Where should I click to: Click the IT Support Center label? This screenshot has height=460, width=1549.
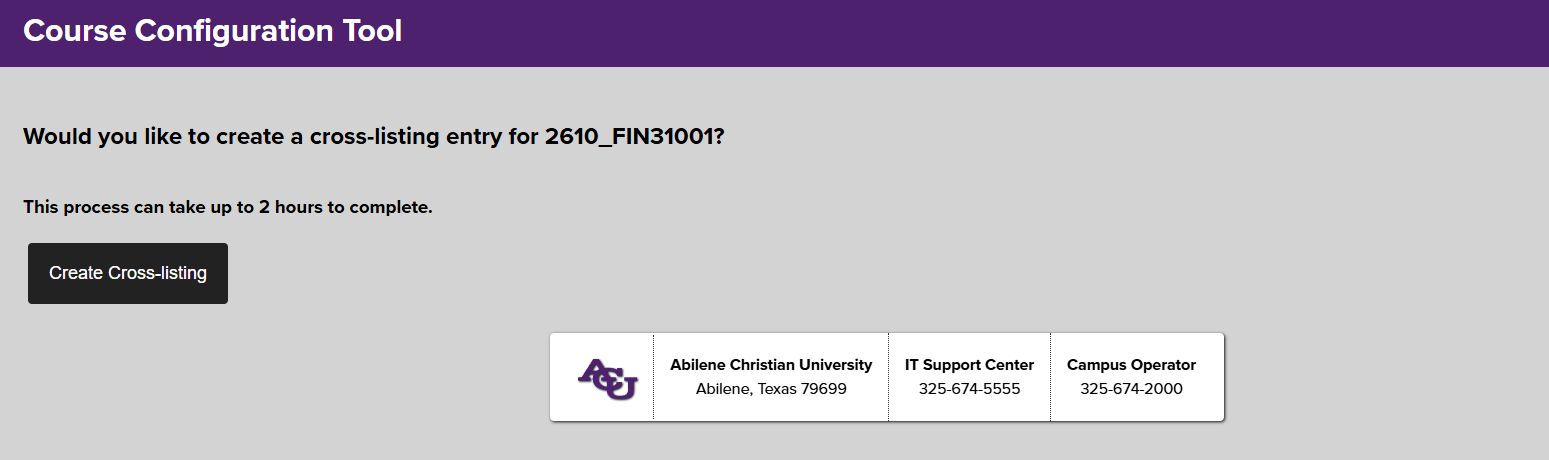[969, 365]
